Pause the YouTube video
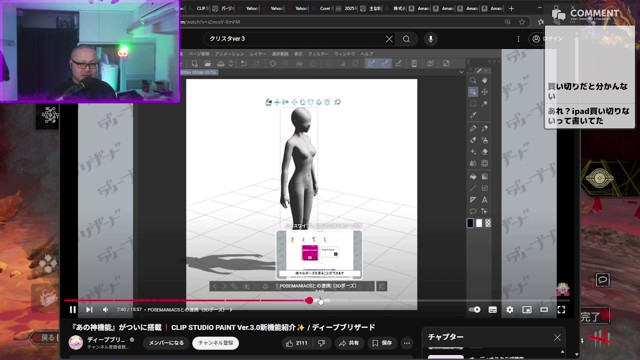 click(73, 310)
